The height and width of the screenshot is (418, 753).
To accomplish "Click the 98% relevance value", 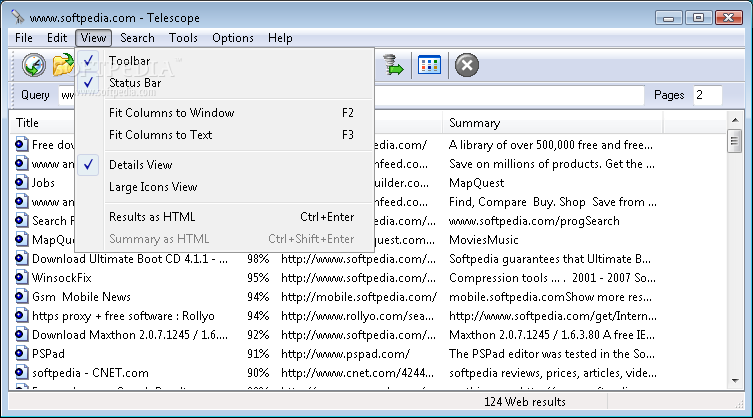I will [x=258, y=259].
